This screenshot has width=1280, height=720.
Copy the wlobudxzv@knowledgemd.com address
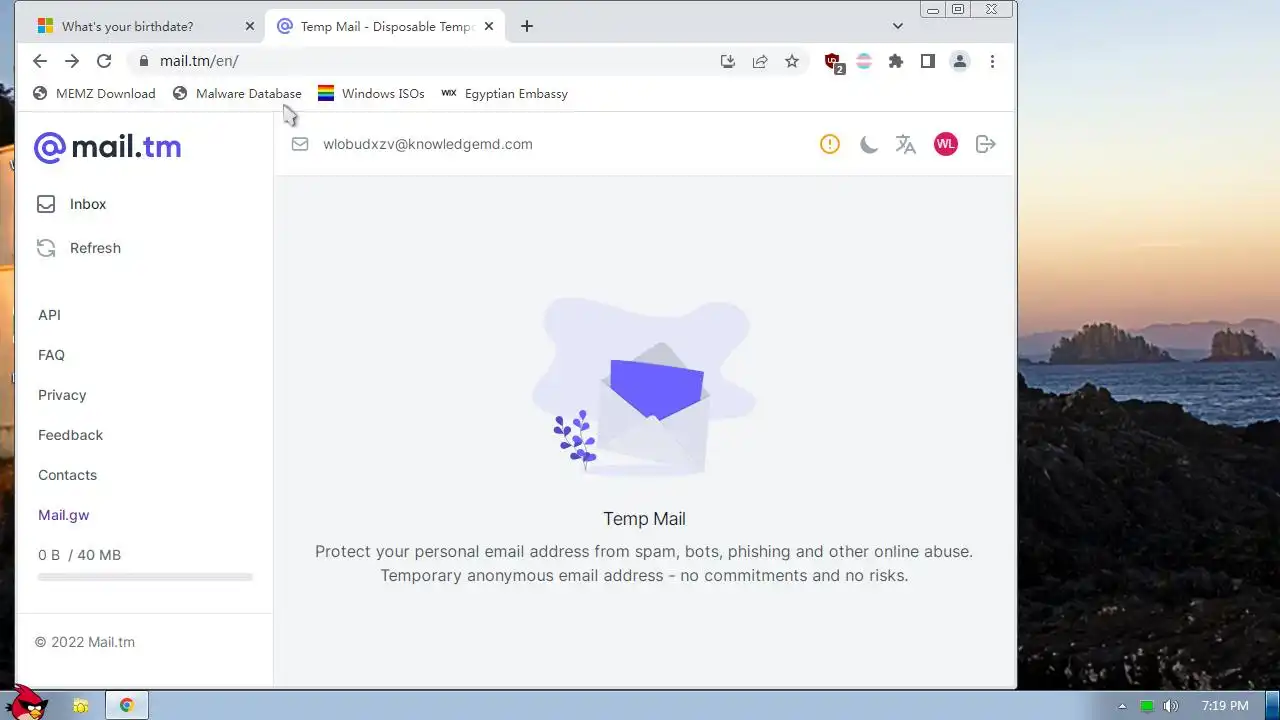pyautogui.click(x=427, y=144)
